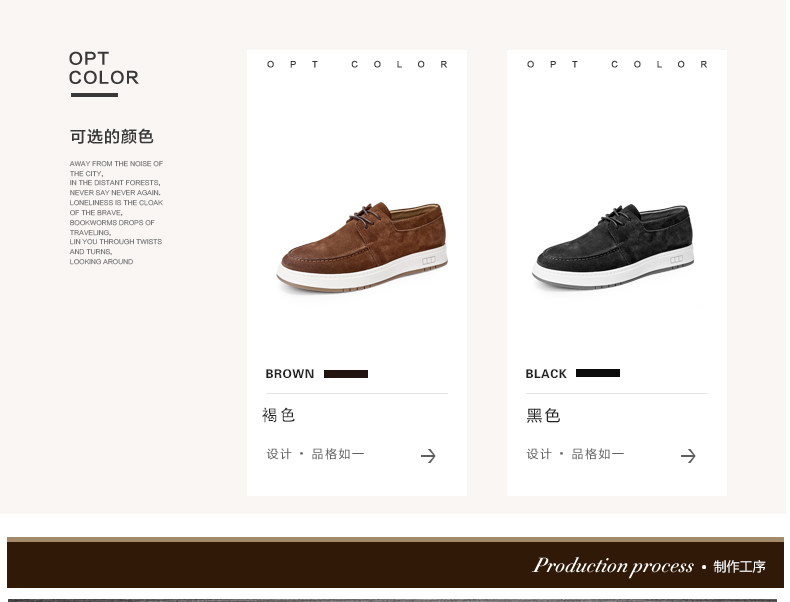Click the 褐色 color name
790x602 pixels.
tap(279, 415)
